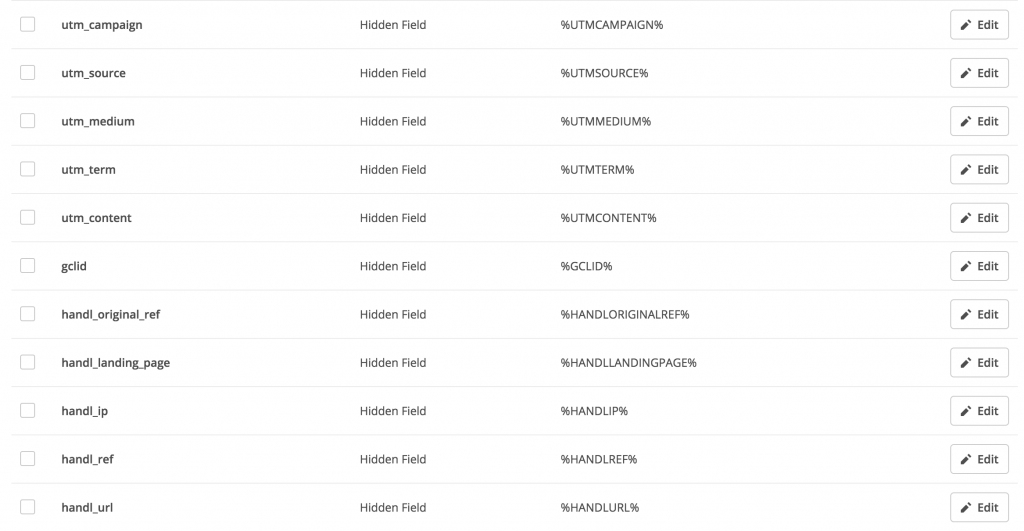This screenshot has width=1024, height=531.
Task: Click the Hidden Field type for handl_ip
Action: (x=393, y=411)
